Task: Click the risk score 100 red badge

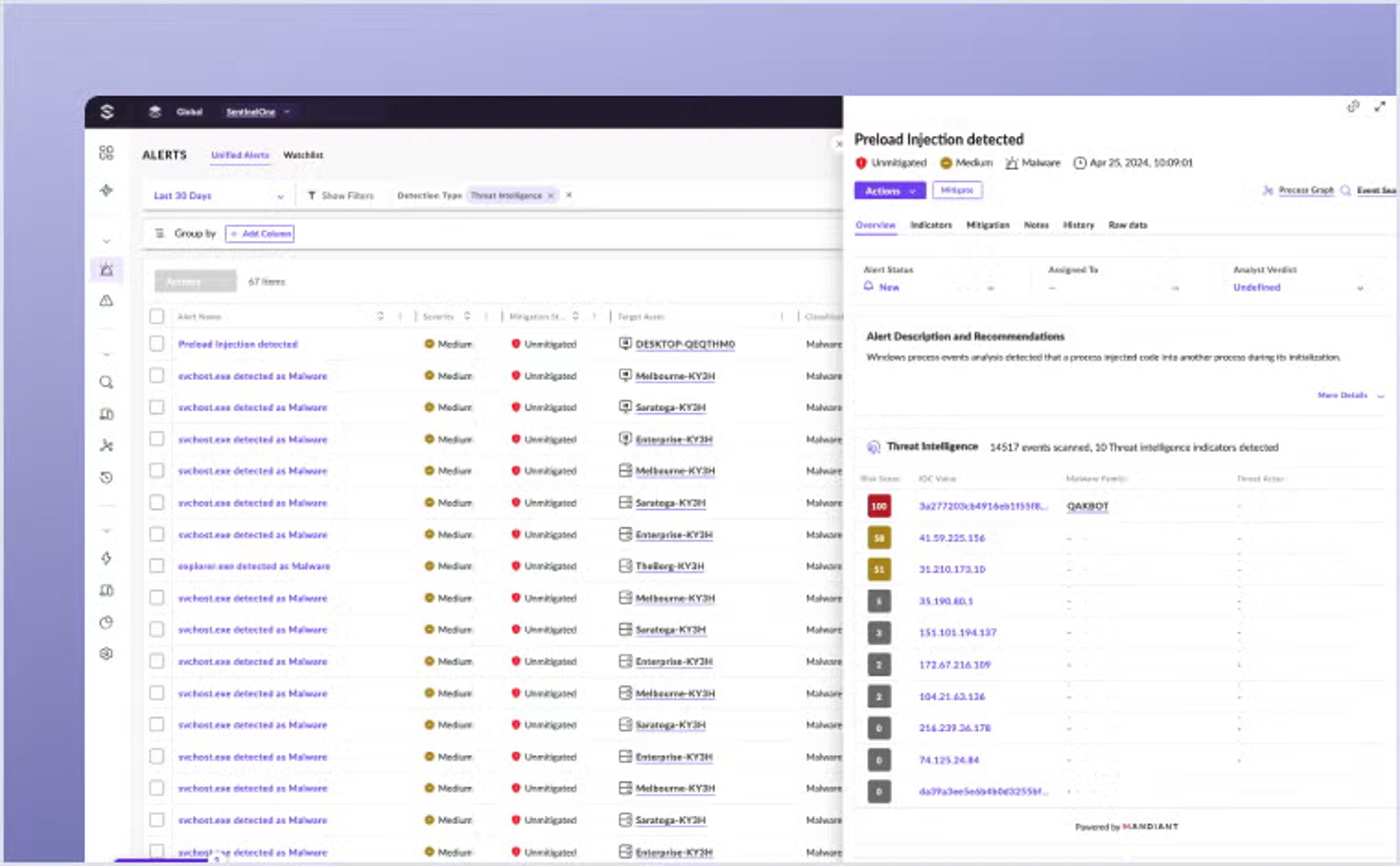Action: [879, 507]
